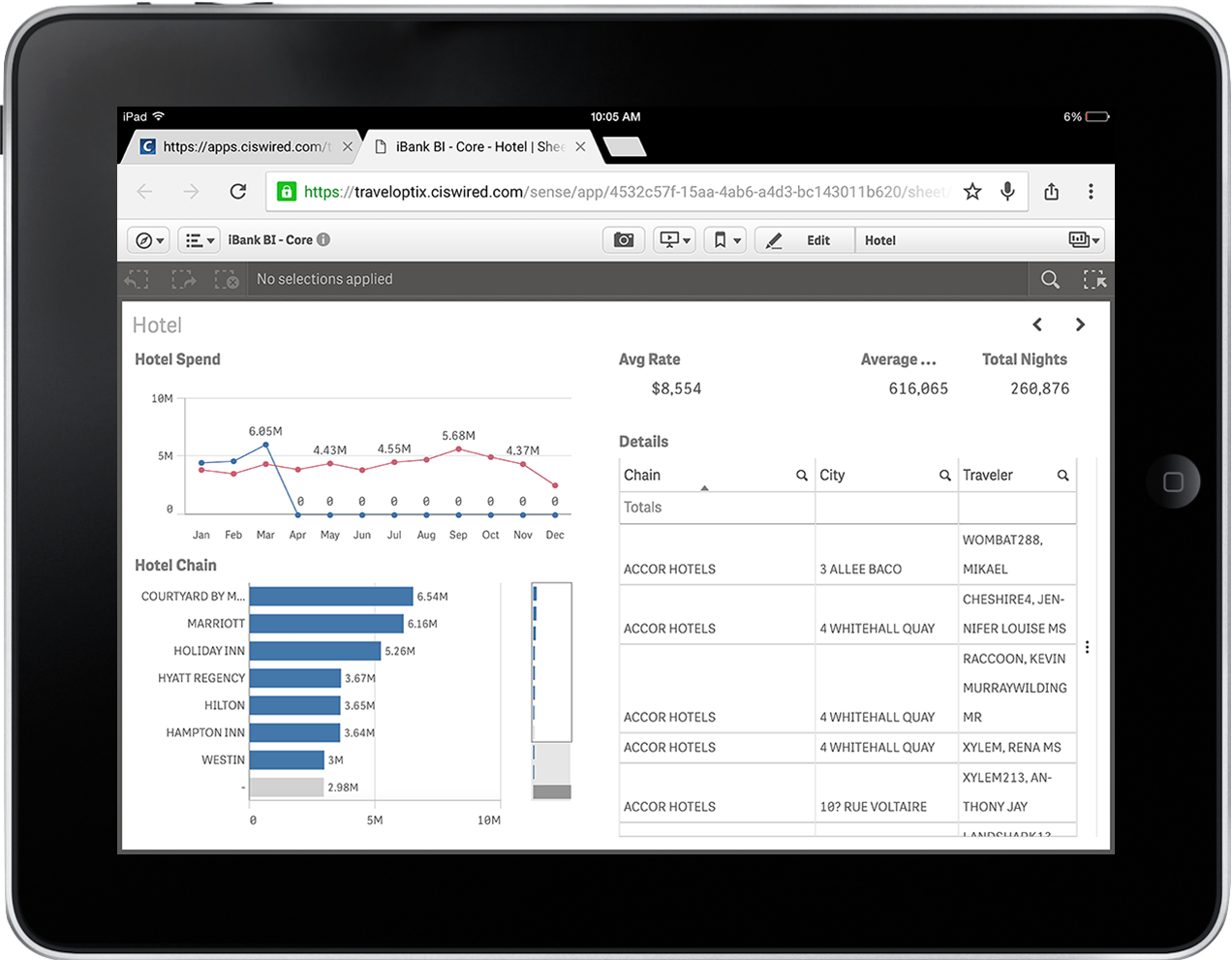The height and width of the screenshot is (960, 1232).
Task: Step back in selections
Action: click(x=137, y=280)
